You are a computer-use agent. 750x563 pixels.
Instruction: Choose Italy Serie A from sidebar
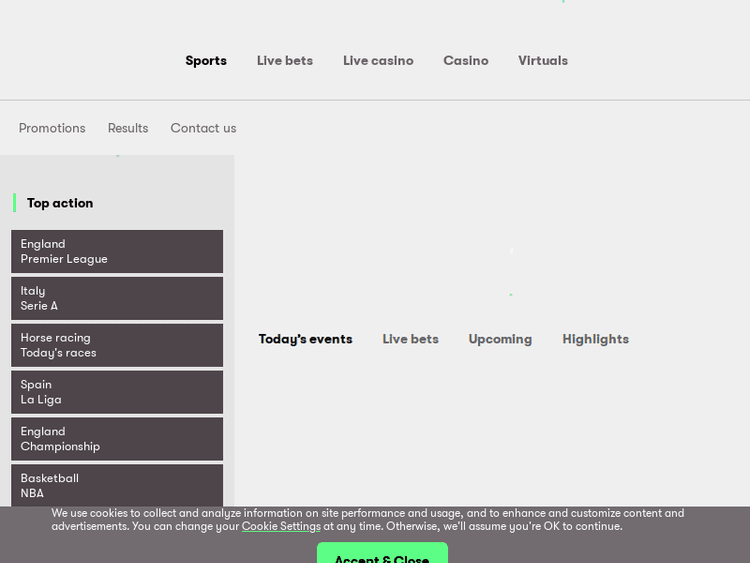pyautogui.click(x=117, y=298)
